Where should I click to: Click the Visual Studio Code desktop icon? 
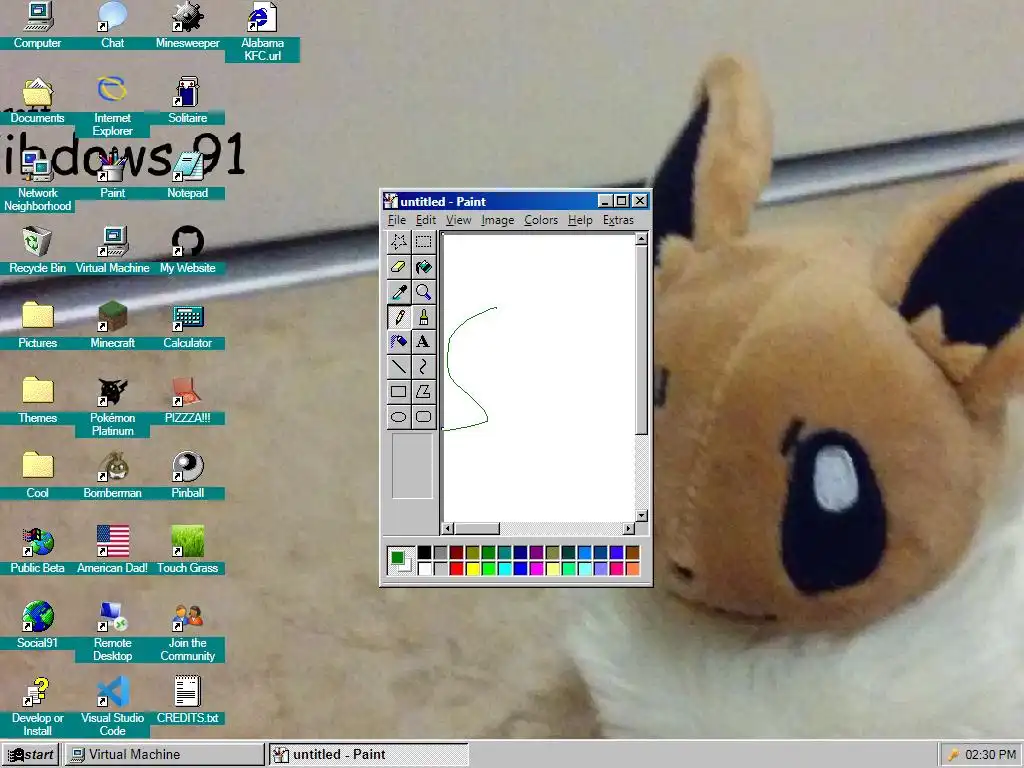112,706
